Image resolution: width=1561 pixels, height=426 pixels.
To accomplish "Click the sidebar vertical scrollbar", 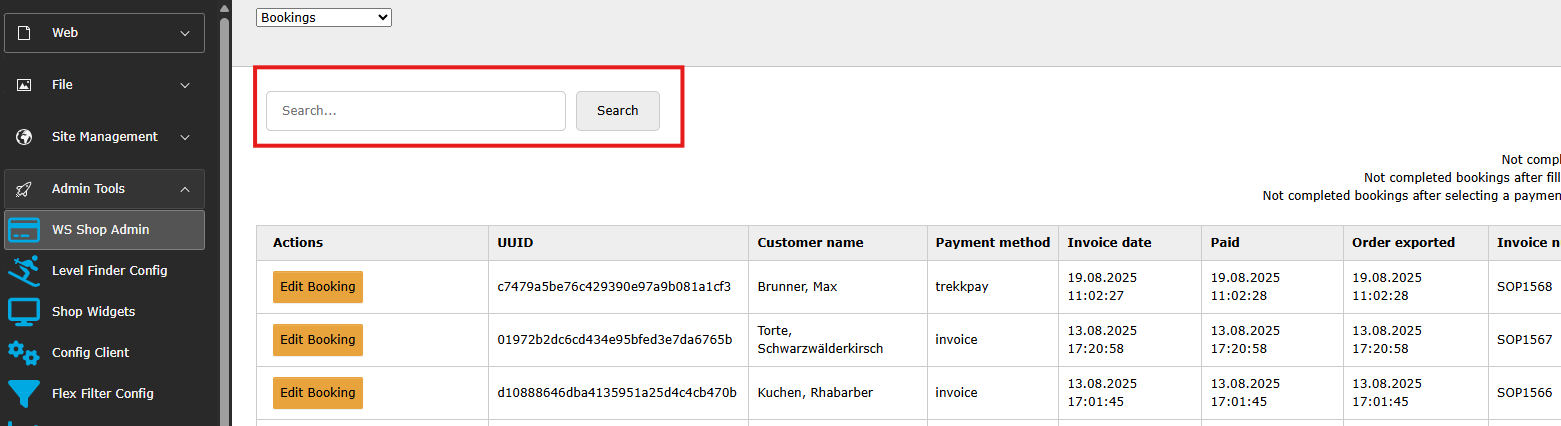I will [x=224, y=200].
